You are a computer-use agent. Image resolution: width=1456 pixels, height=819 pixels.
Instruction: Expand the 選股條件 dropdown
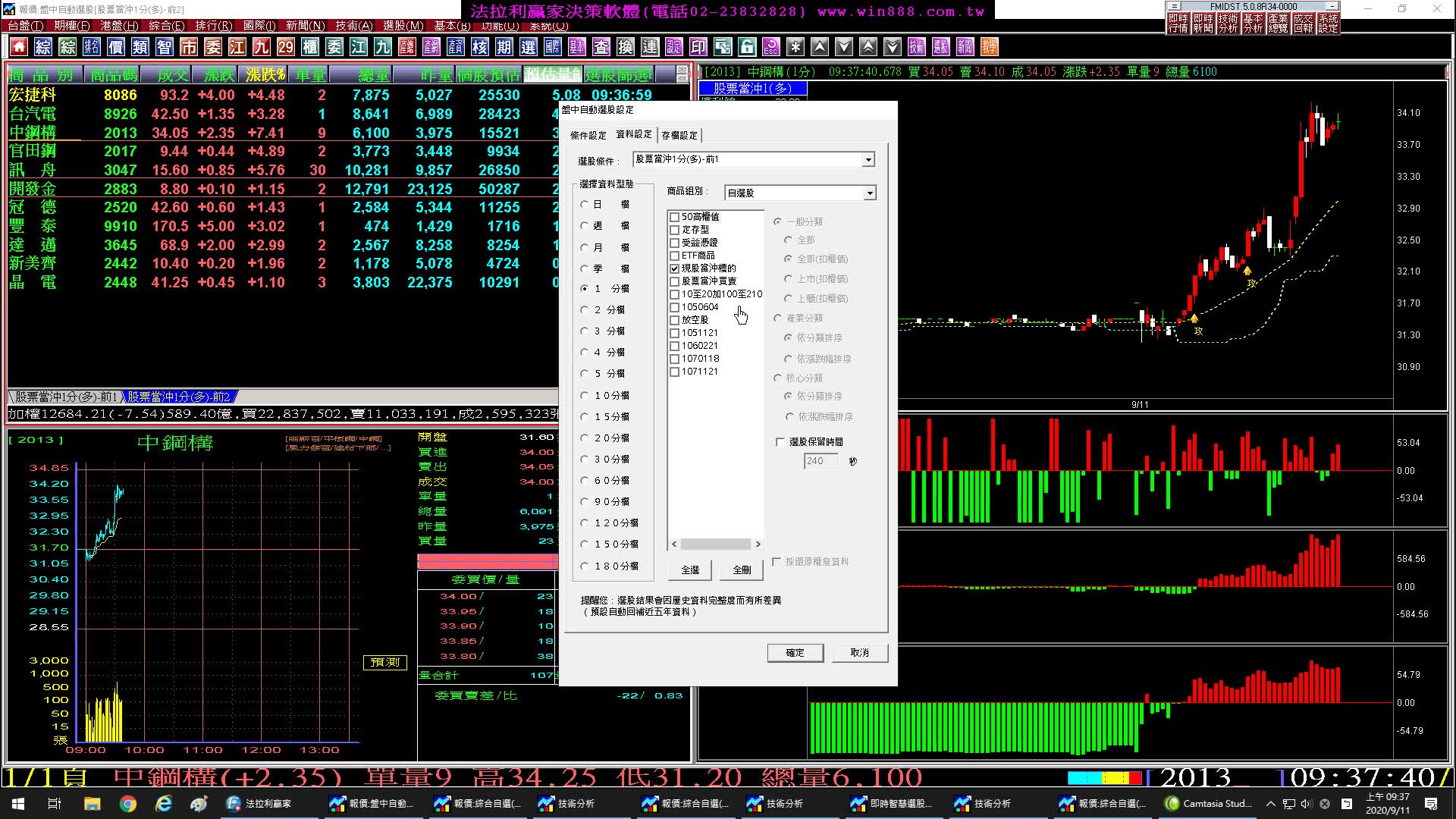[x=868, y=160]
